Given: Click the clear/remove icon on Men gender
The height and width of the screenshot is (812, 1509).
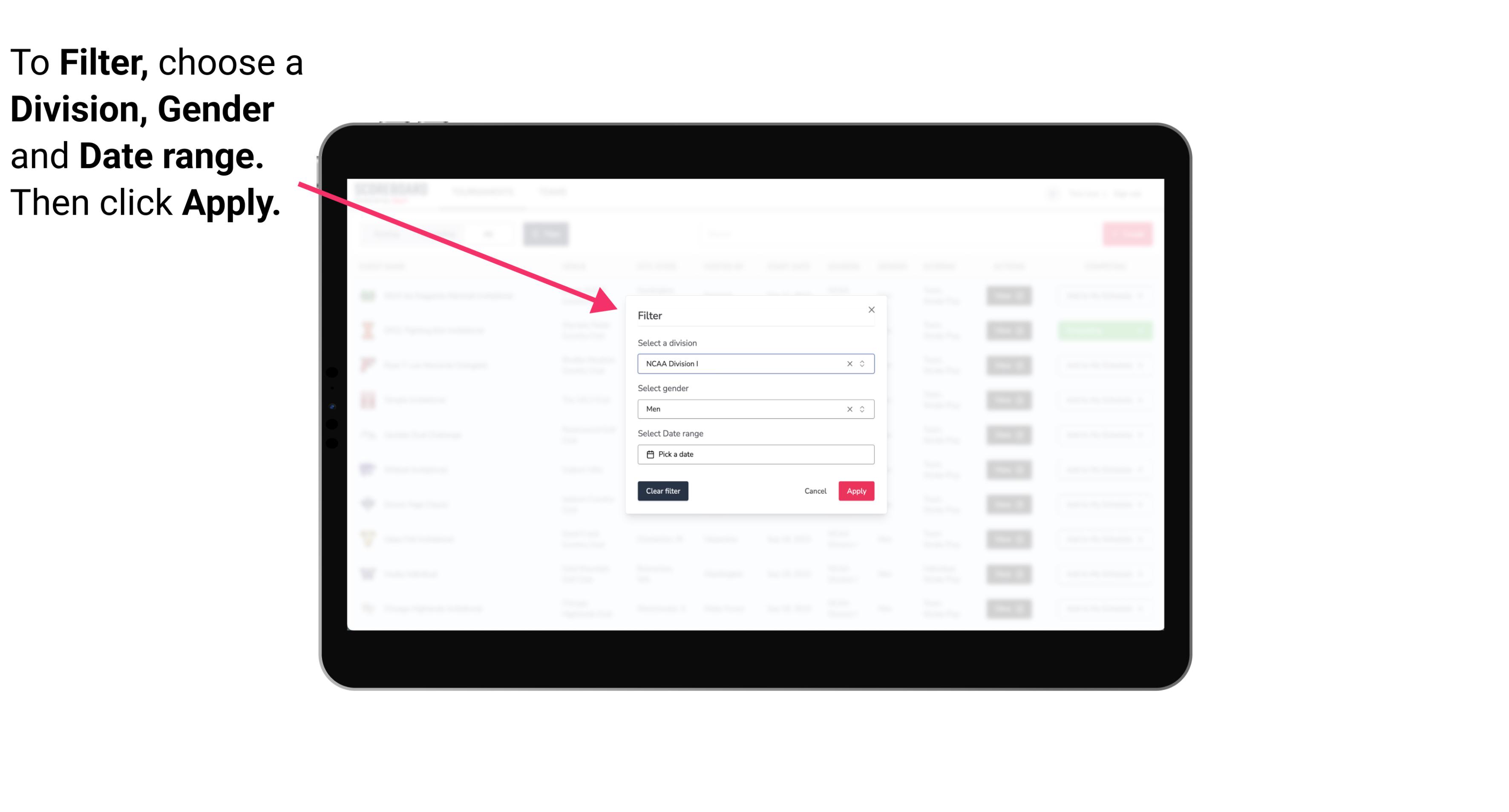Looking at the screenshot, I should pos(849,409).
